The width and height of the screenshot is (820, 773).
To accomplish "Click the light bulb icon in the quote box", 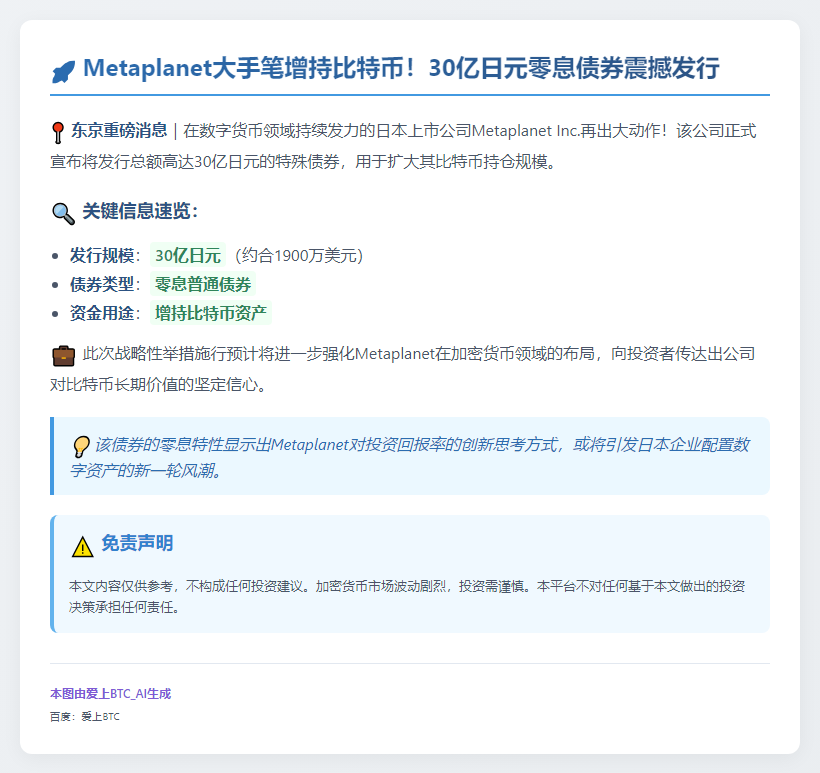I will click(x=81, y=447).
